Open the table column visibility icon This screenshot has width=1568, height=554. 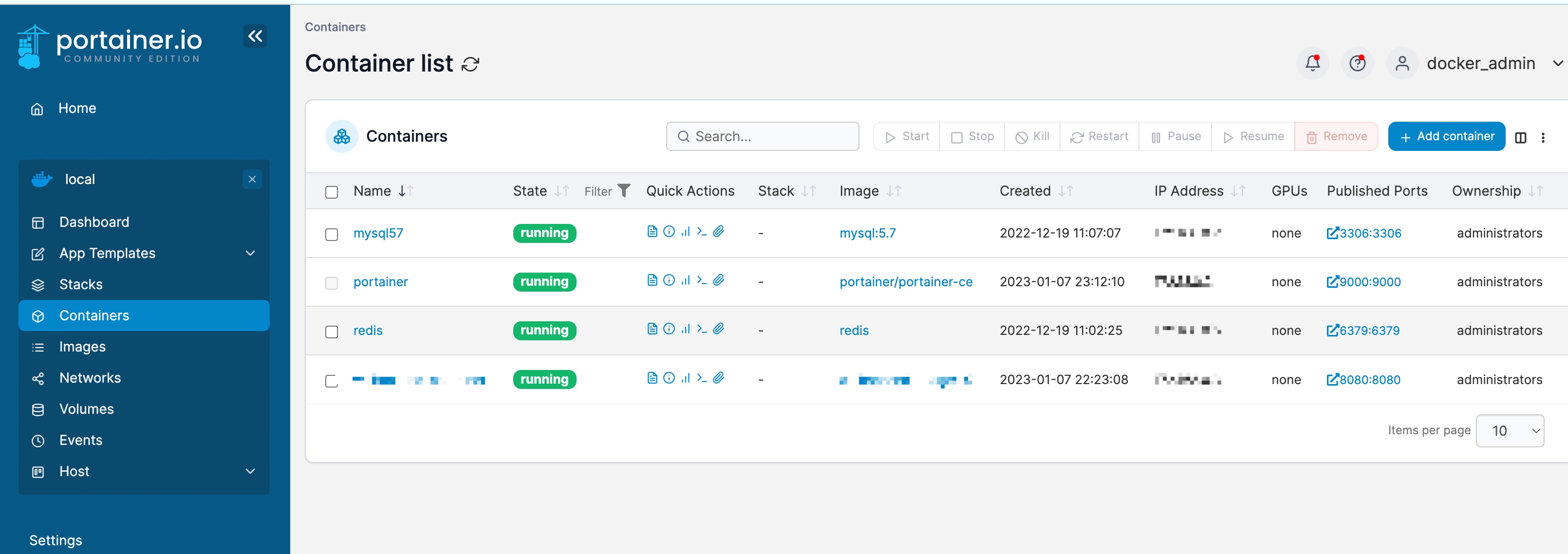click(x=1520, y=138)
